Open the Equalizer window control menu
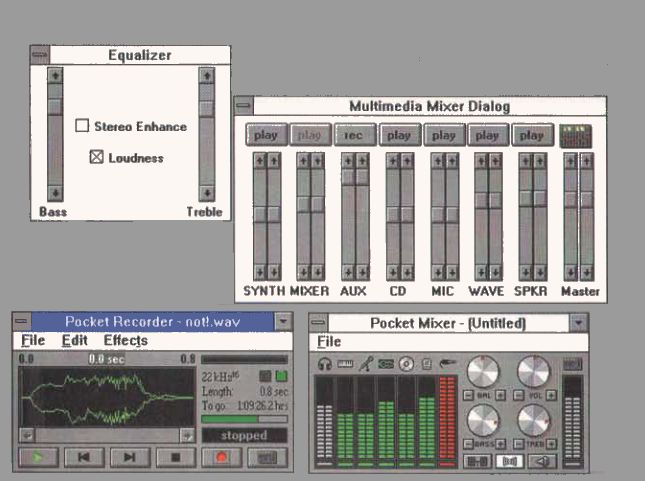Viewport: 645px width, 481px height. tap(40, 55)
